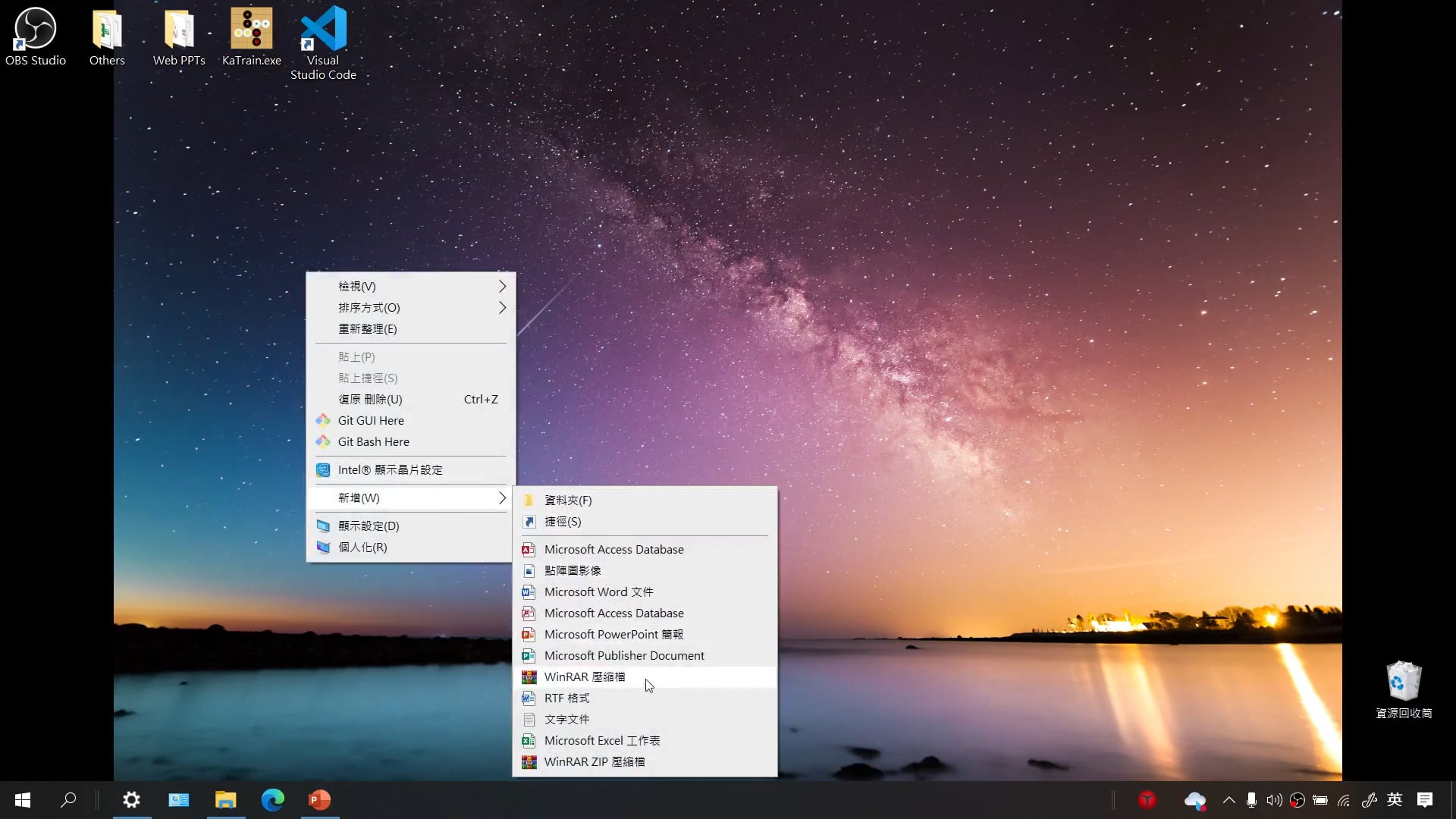Select 資料夾(F) to create a new folder

(x=568, y=500)
